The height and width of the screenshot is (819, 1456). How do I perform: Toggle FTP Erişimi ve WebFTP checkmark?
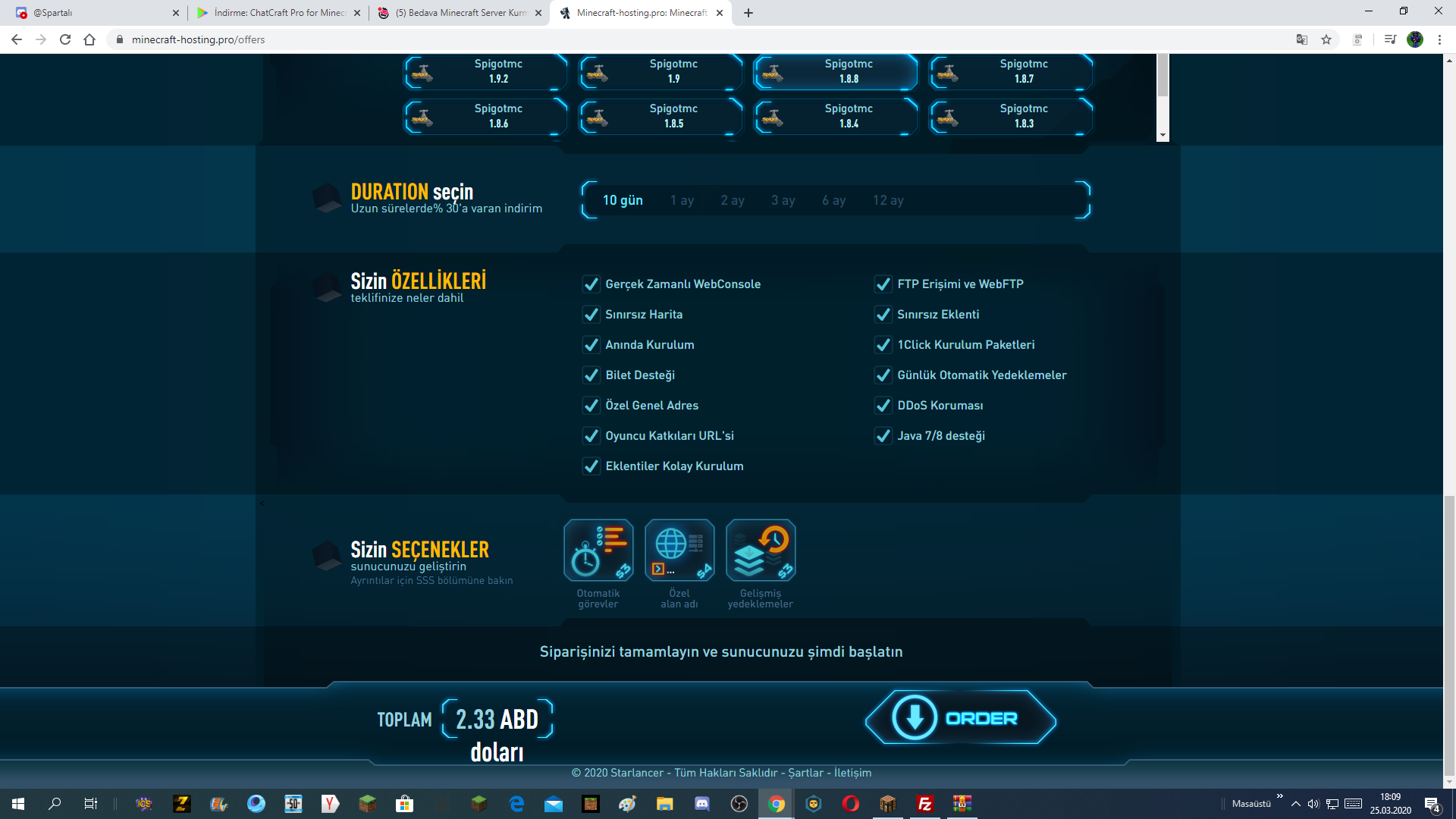point(883,284)
